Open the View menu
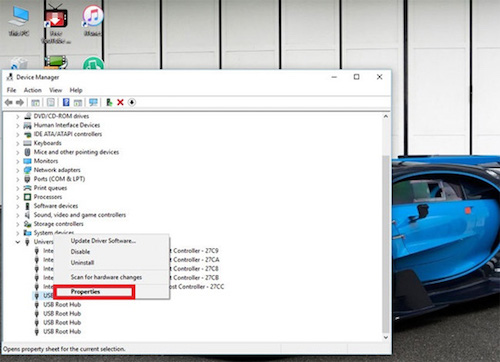 pos(55,90)
